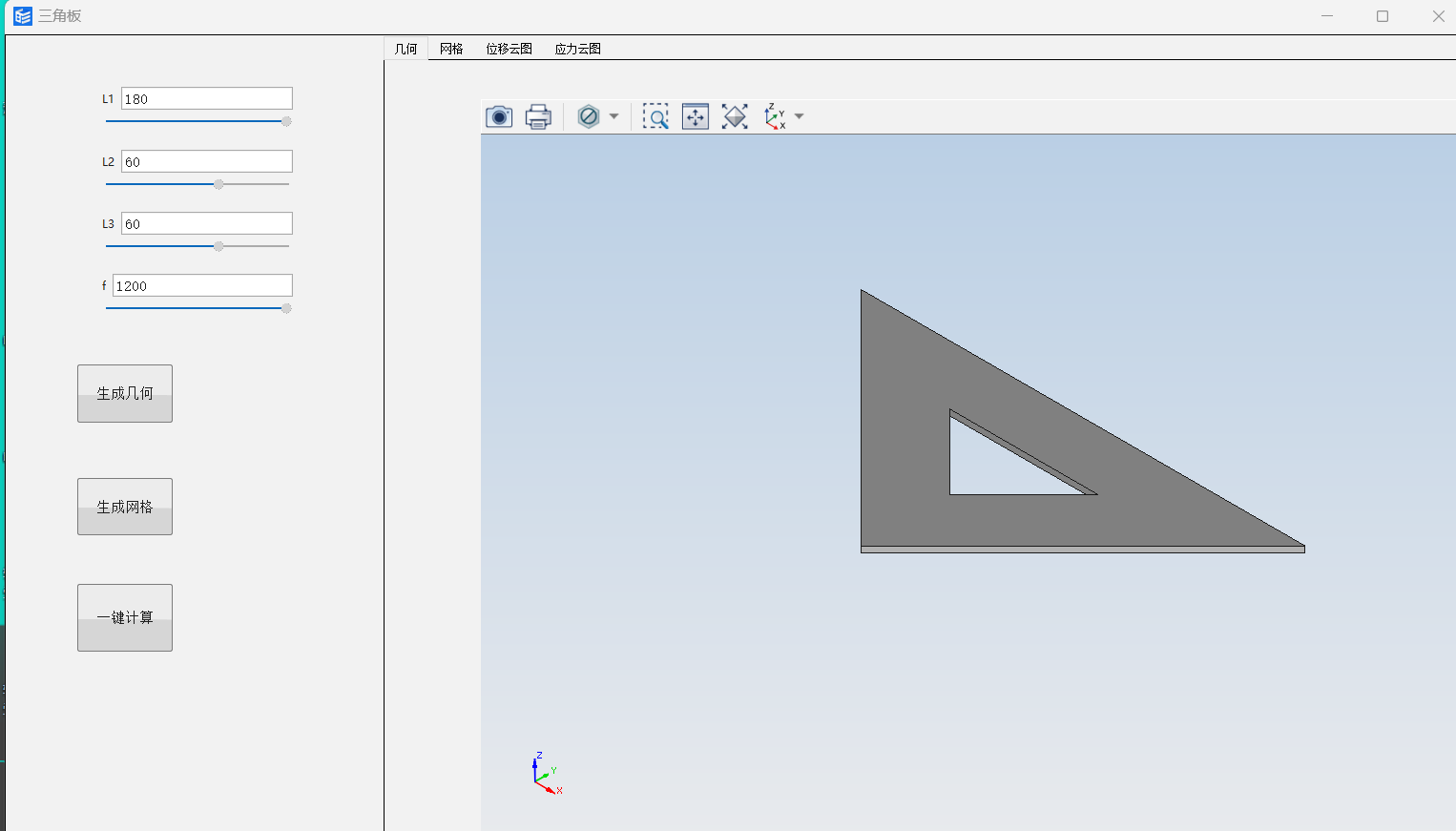The width and height of the screenshot is (1456, 831).
Task: Click into the f input field
Action: pyautogui.click(x=202, y=285)
